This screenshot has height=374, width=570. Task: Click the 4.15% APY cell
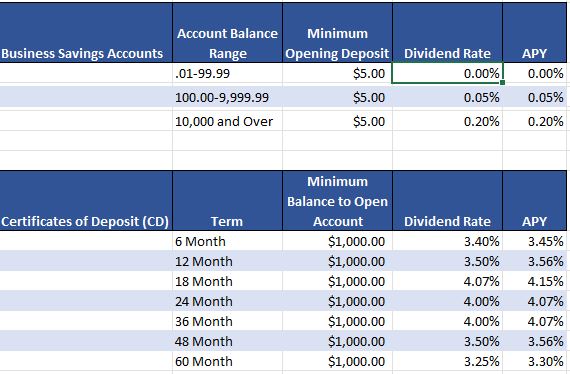(x=535, y=281)
